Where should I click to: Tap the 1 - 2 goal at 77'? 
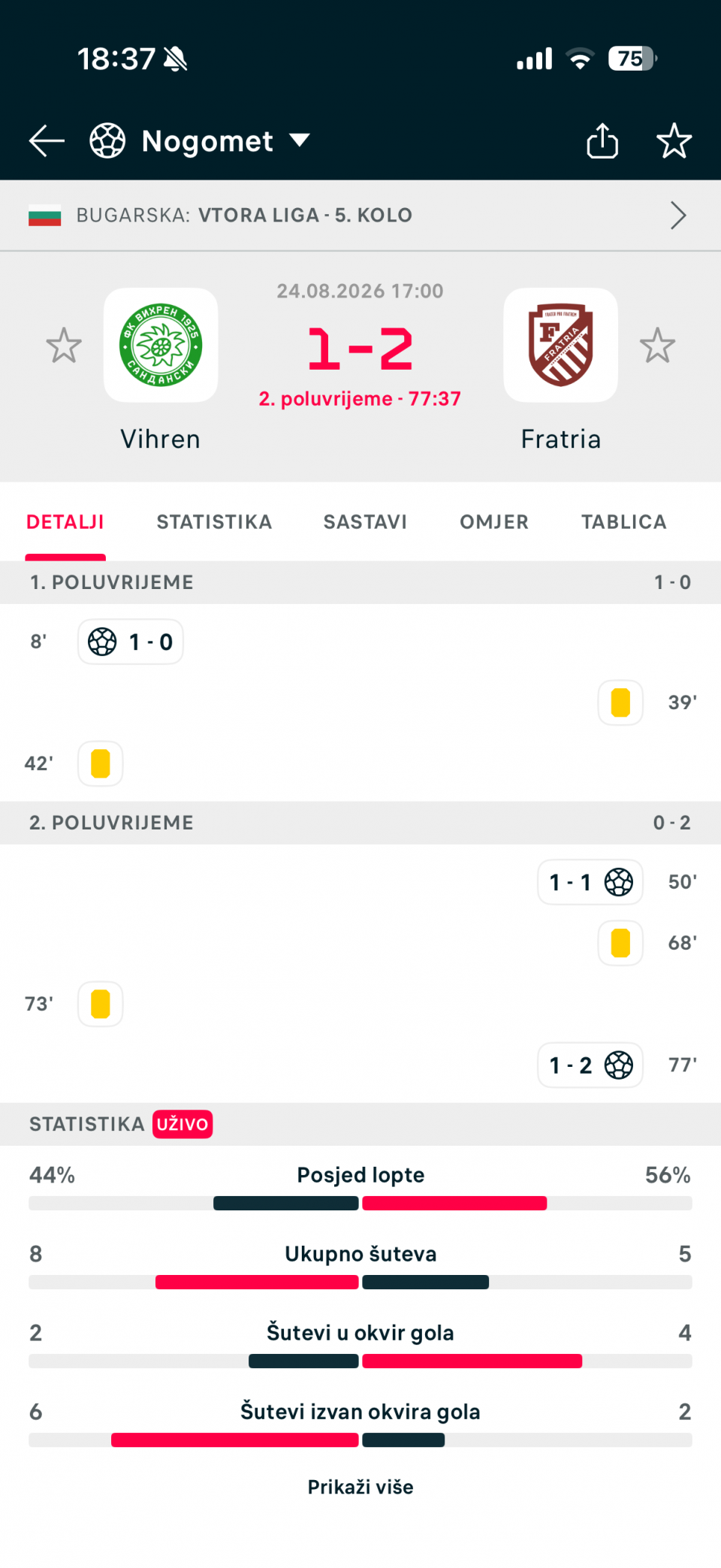click(x=590, y=1065)
